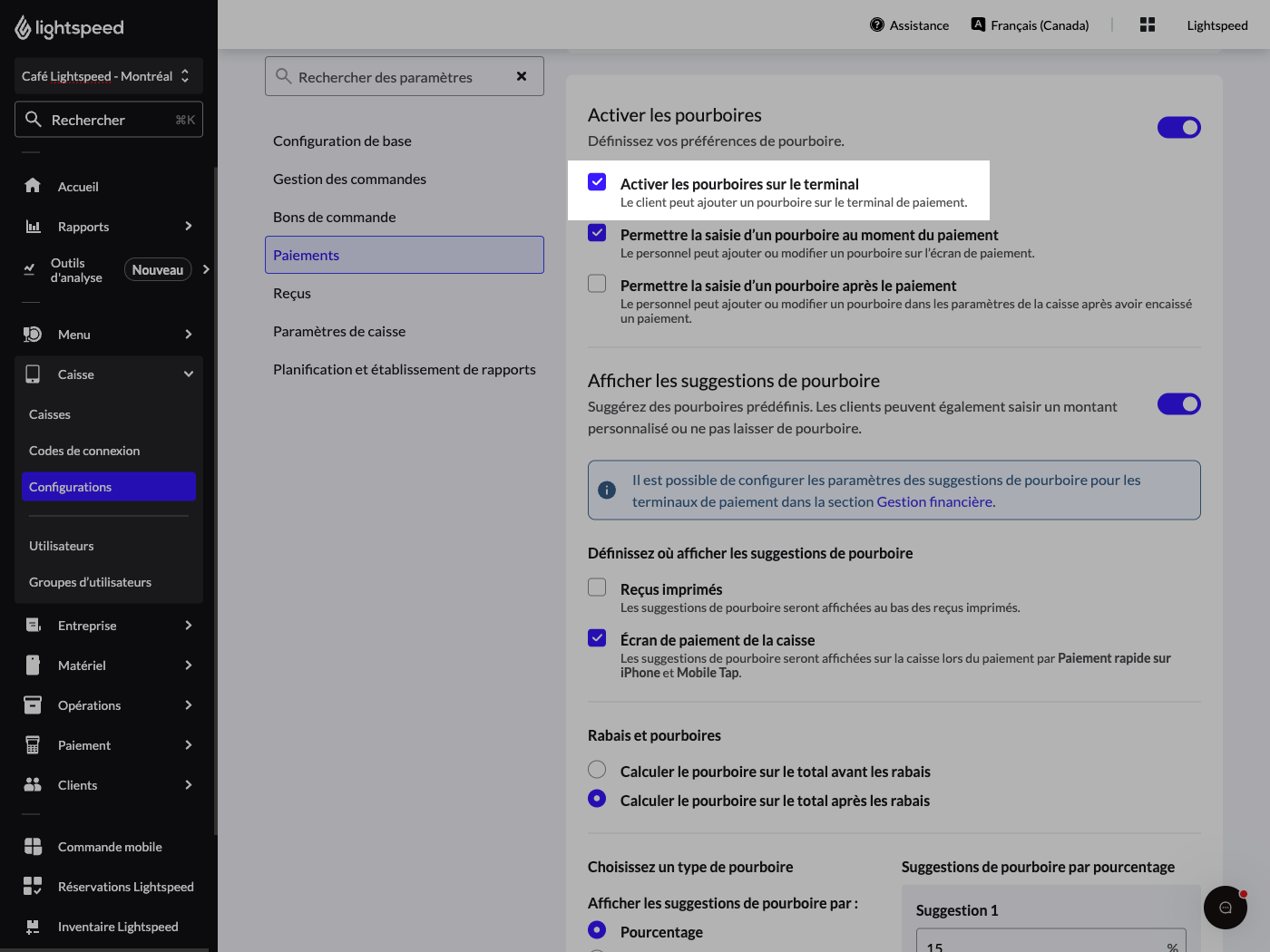Click the magnifier icon in Rechercher des paramètres
The height and width of the screenshot is (952, 1270).
pos(283,76)
